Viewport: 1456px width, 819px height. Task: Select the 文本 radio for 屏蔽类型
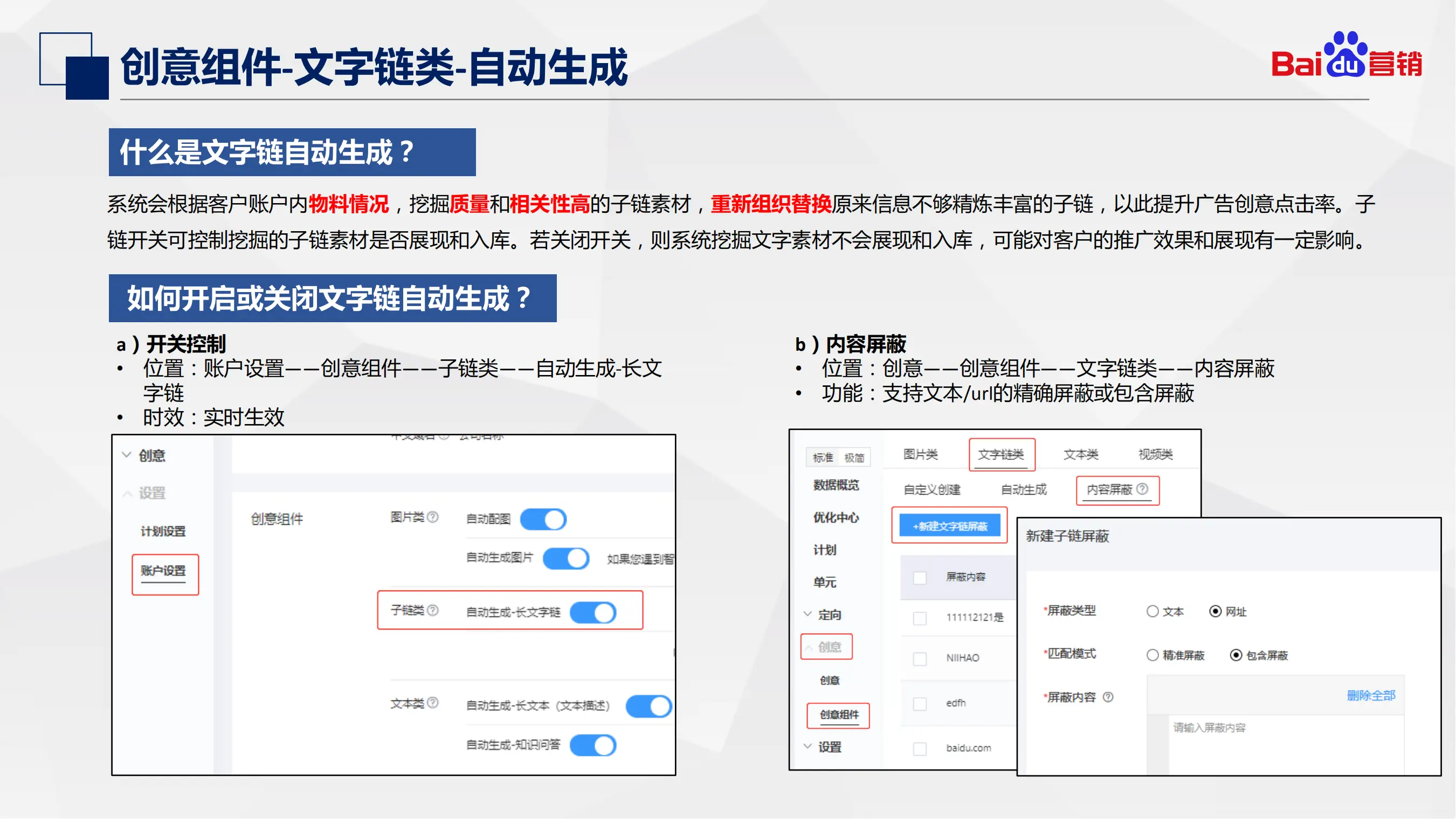point(1153,612)
